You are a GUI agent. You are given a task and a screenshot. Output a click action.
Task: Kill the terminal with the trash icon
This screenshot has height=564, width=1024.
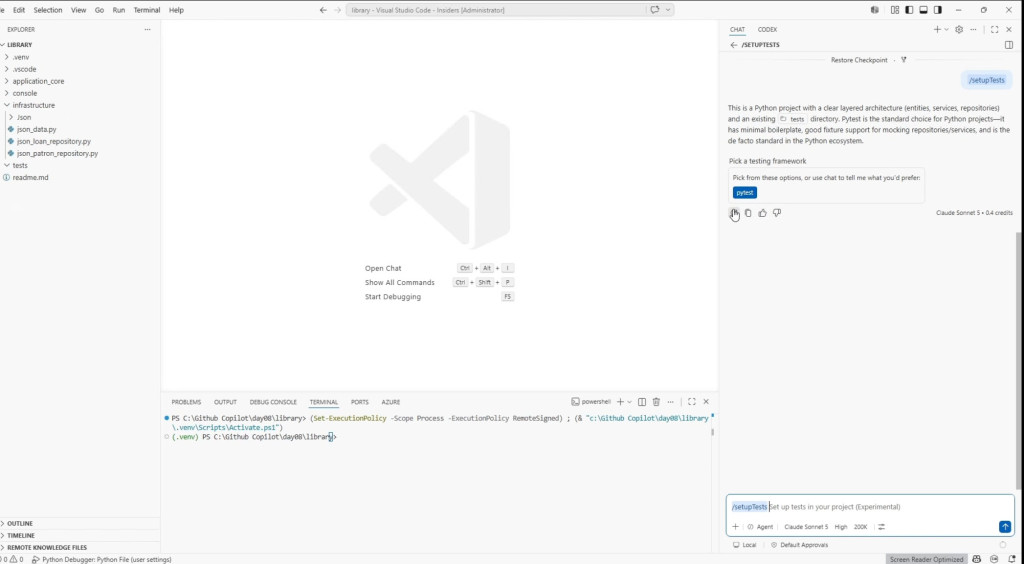[656, 402]
